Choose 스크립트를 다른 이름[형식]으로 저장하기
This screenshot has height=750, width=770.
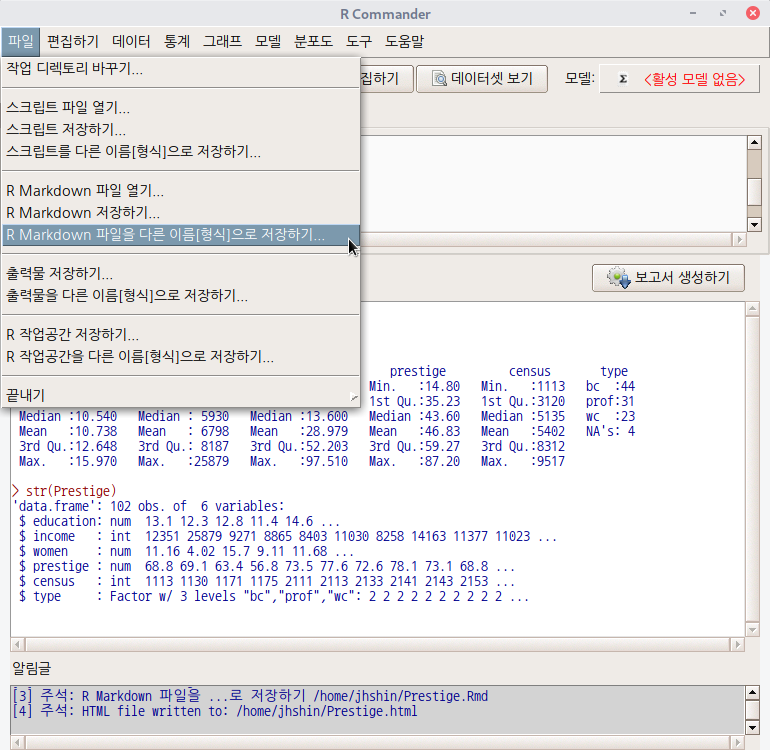pos(181,151)
